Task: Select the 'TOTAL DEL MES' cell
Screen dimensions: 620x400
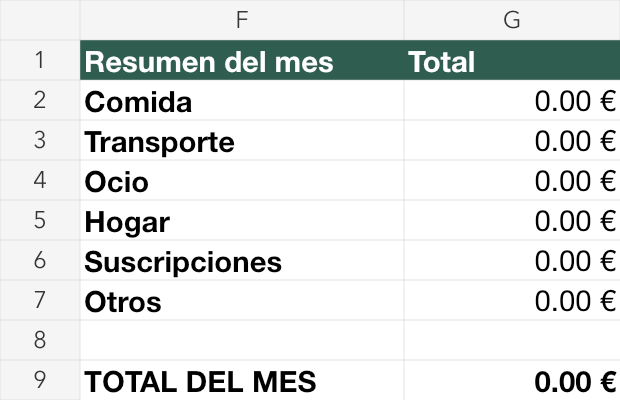Action: [242, 380]
